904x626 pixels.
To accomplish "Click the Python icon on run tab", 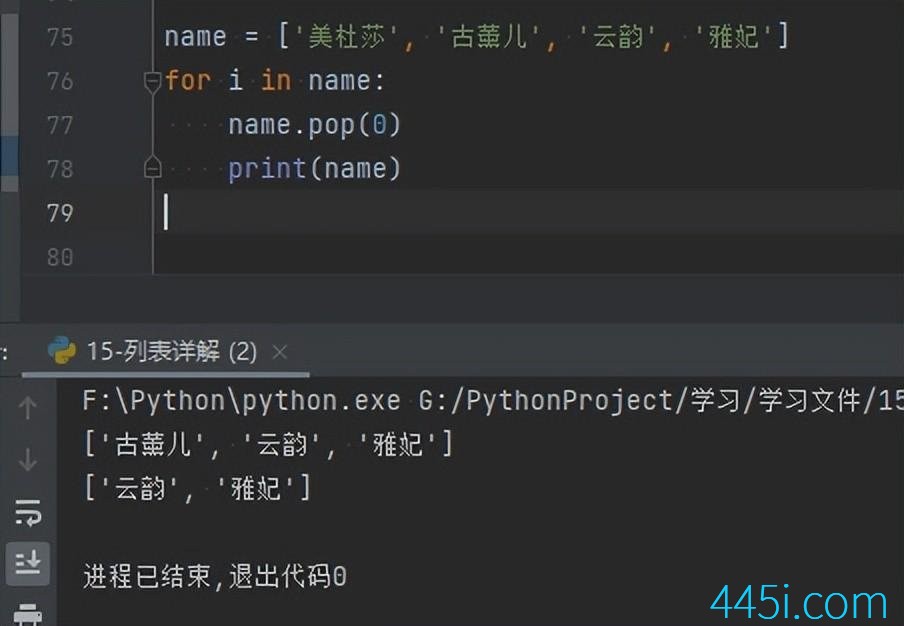I will click(62, 350).
